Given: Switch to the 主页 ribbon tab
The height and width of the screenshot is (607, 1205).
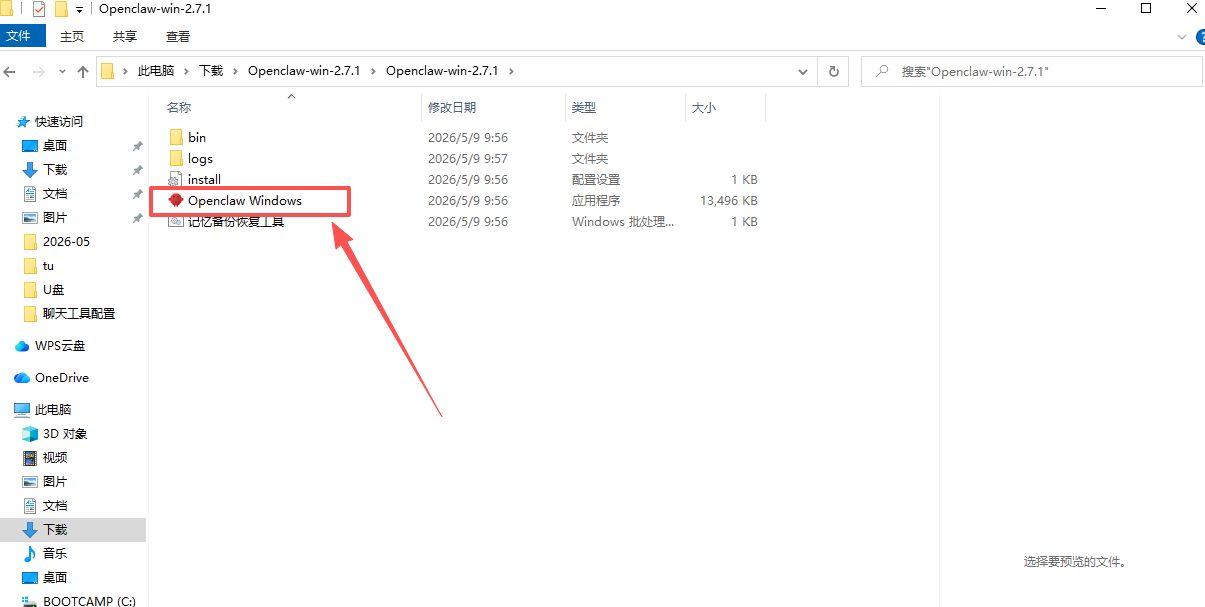Looking at the screenshot, I should click(72, 36).
